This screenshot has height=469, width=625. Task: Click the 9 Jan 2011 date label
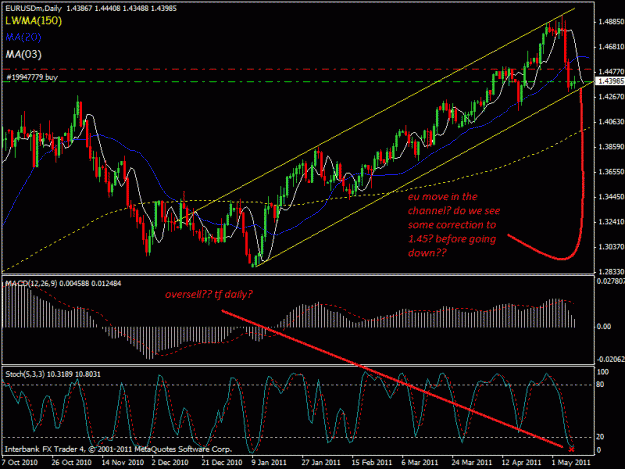click(x=269, y=463)
